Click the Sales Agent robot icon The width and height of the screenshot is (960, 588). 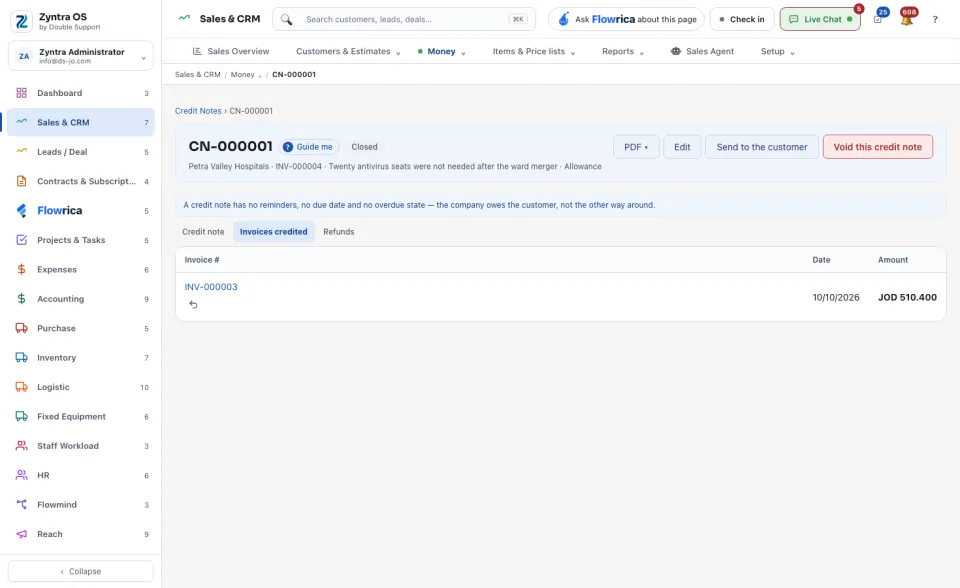[x=675, y=51]
